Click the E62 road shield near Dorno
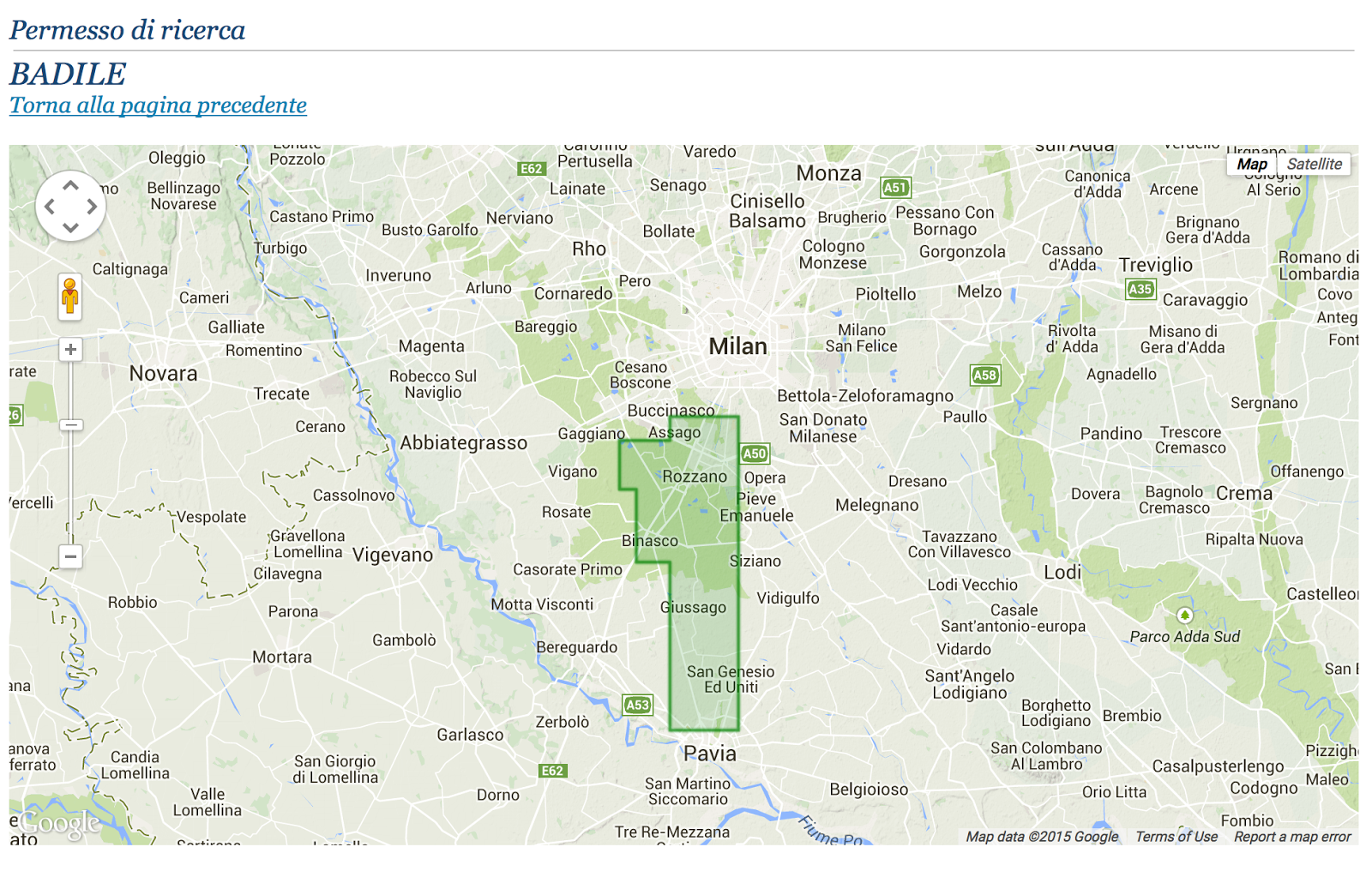 (x=552, y=771)
